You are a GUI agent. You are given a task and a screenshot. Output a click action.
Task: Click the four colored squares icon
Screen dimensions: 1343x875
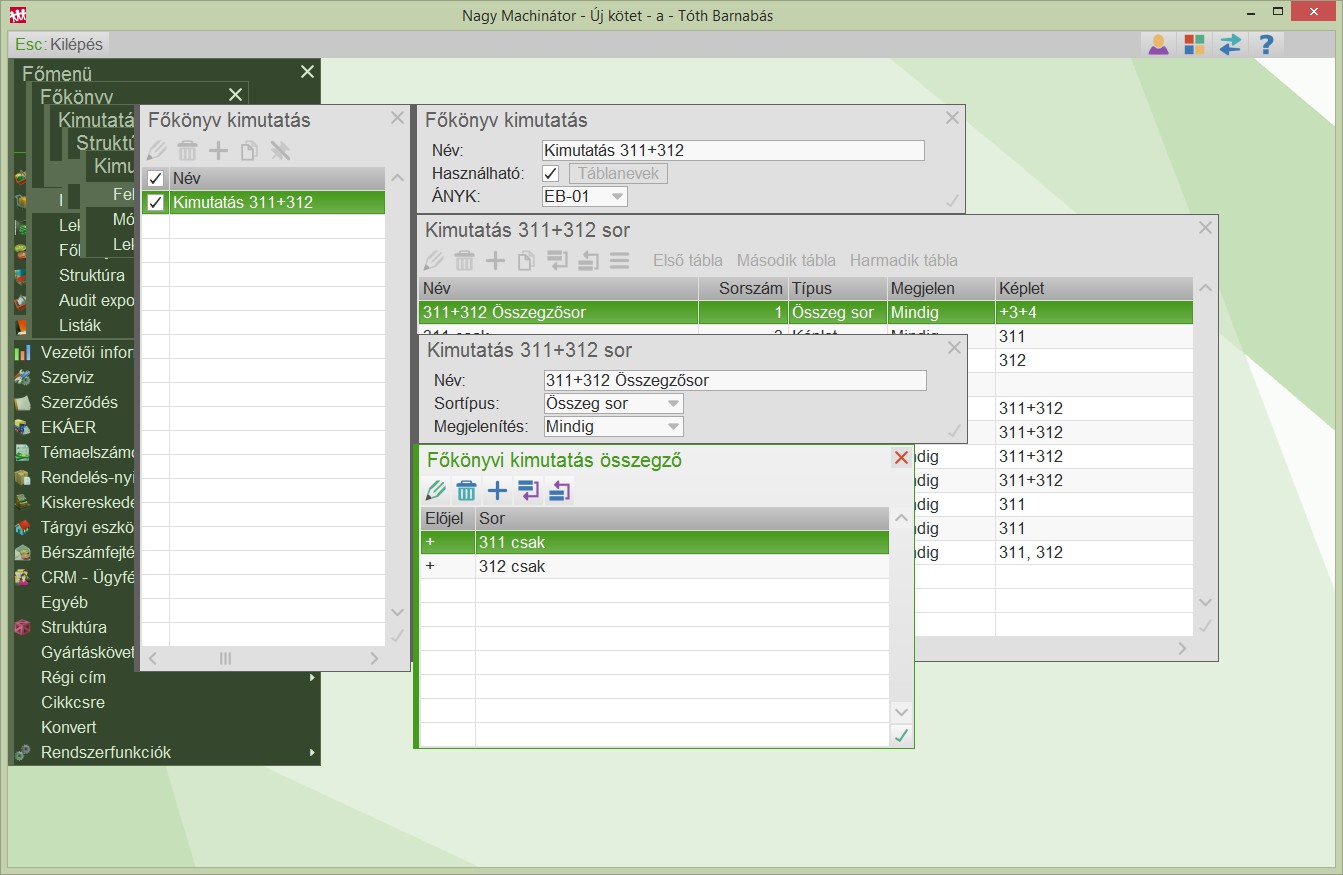[1194, 44]
